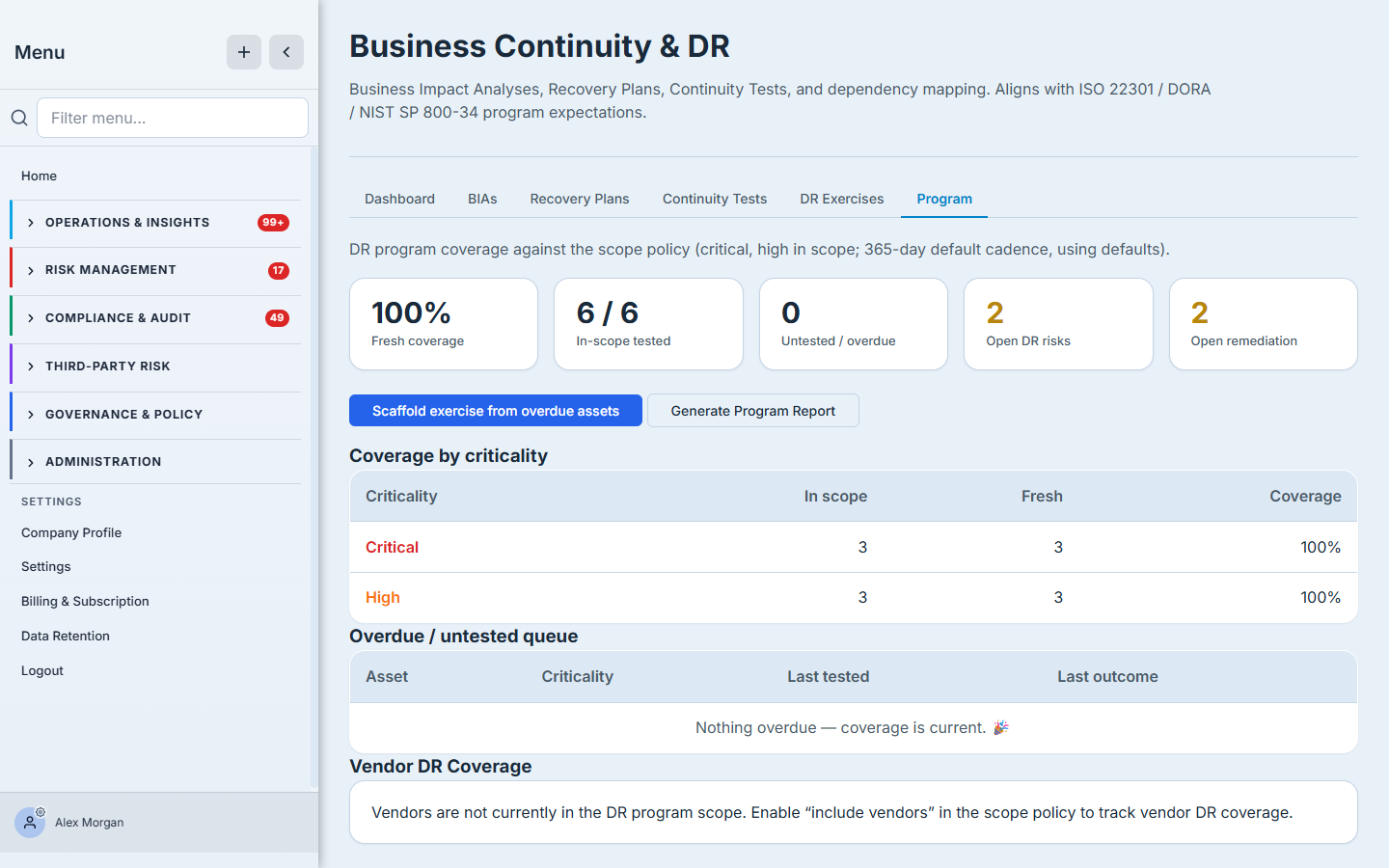The image size is (1389, 868).
Task: Switch to the Dashboard tab
Action: 399,199
